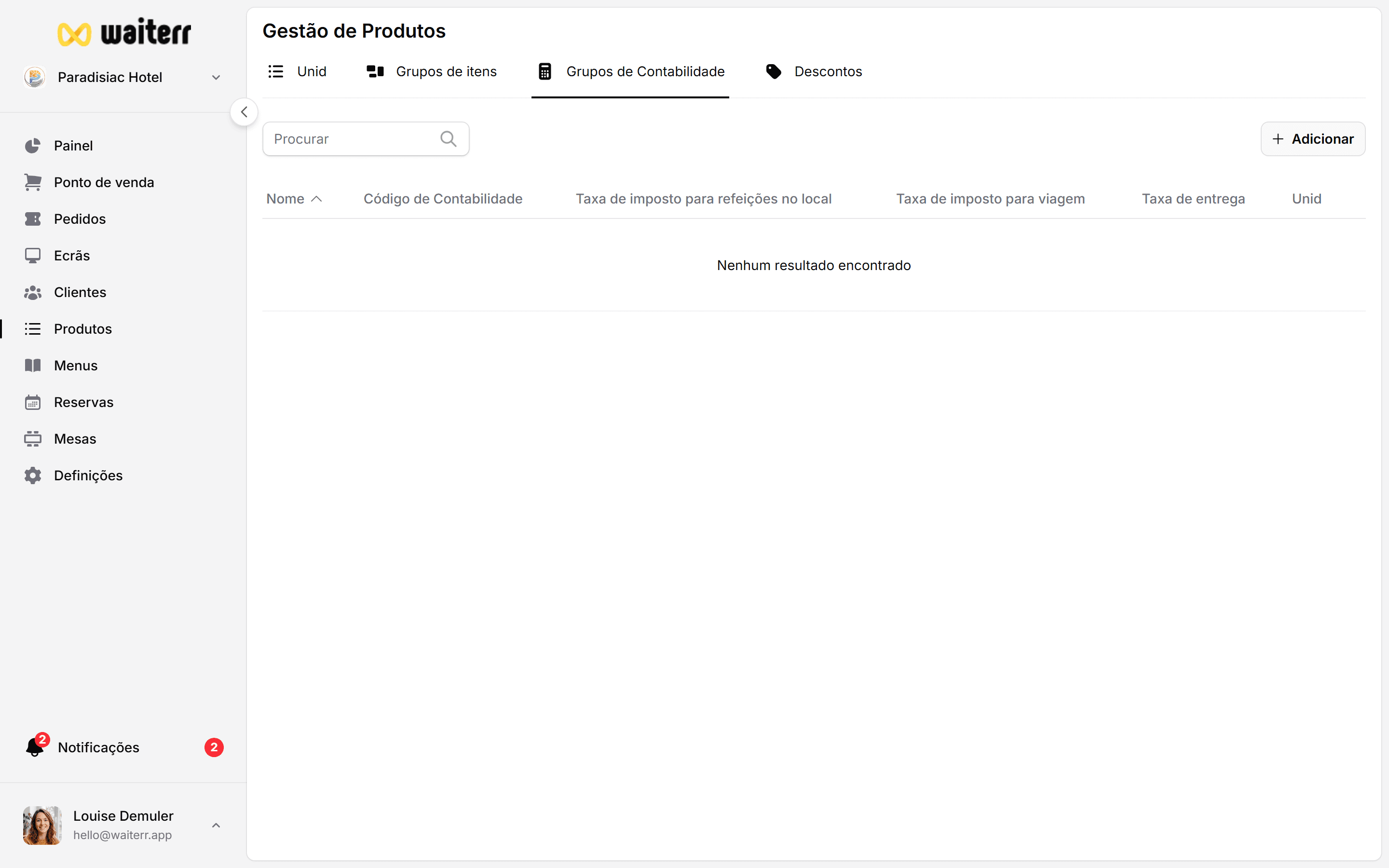Screen dimensions: 1389x868
Task: Click the Produtos list icon in sidebar
Action: click(x=33, y=329)
